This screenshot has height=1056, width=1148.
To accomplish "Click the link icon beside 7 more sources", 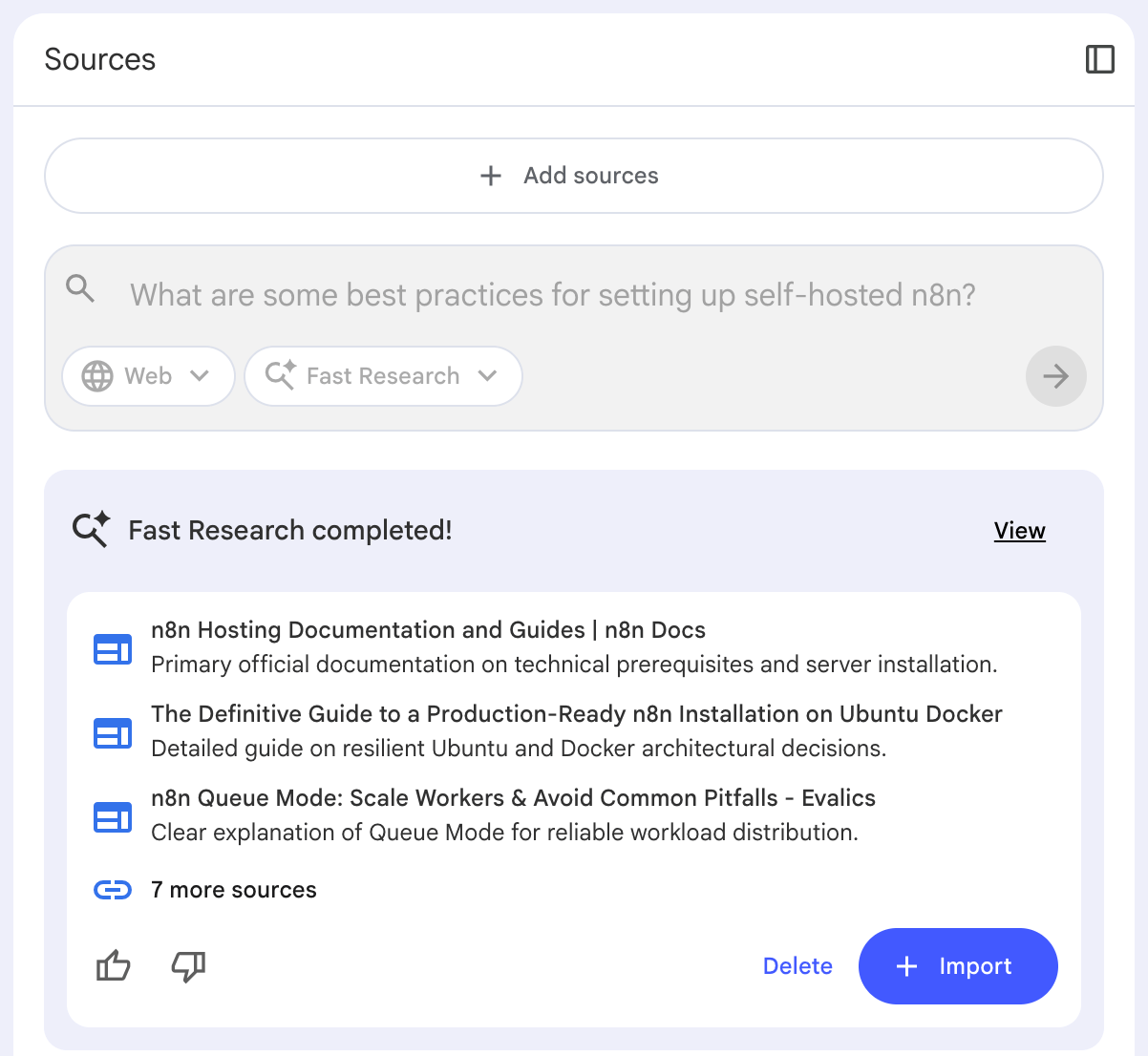I will 113,890.
